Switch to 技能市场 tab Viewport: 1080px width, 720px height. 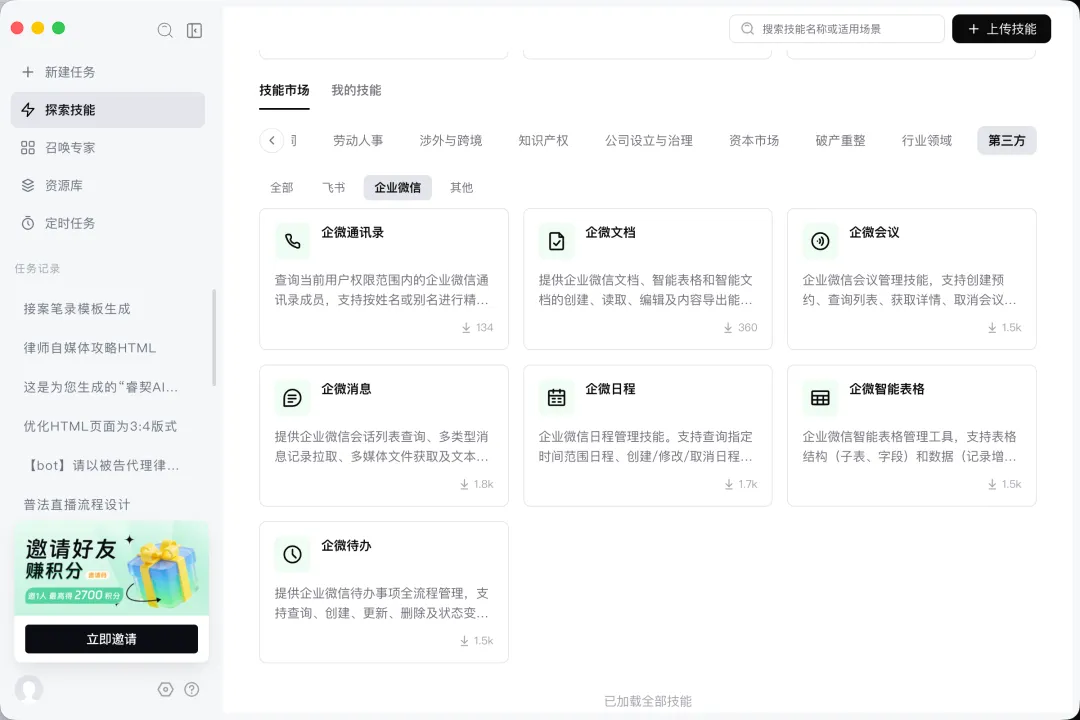coord(284,90)
